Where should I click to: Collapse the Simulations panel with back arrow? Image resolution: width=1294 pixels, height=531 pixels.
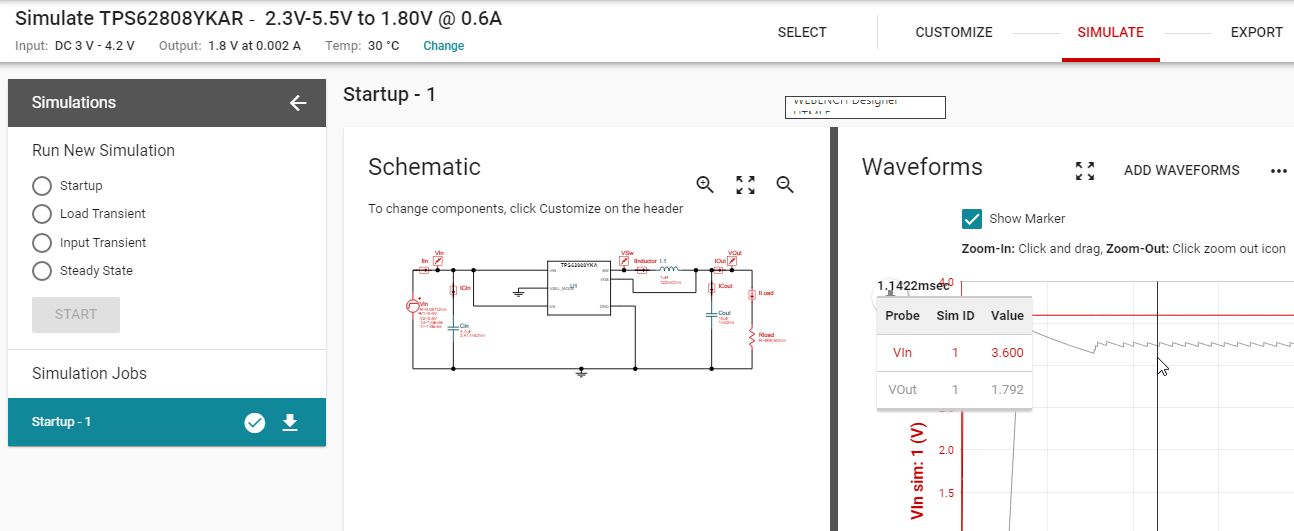click(297, 103)
